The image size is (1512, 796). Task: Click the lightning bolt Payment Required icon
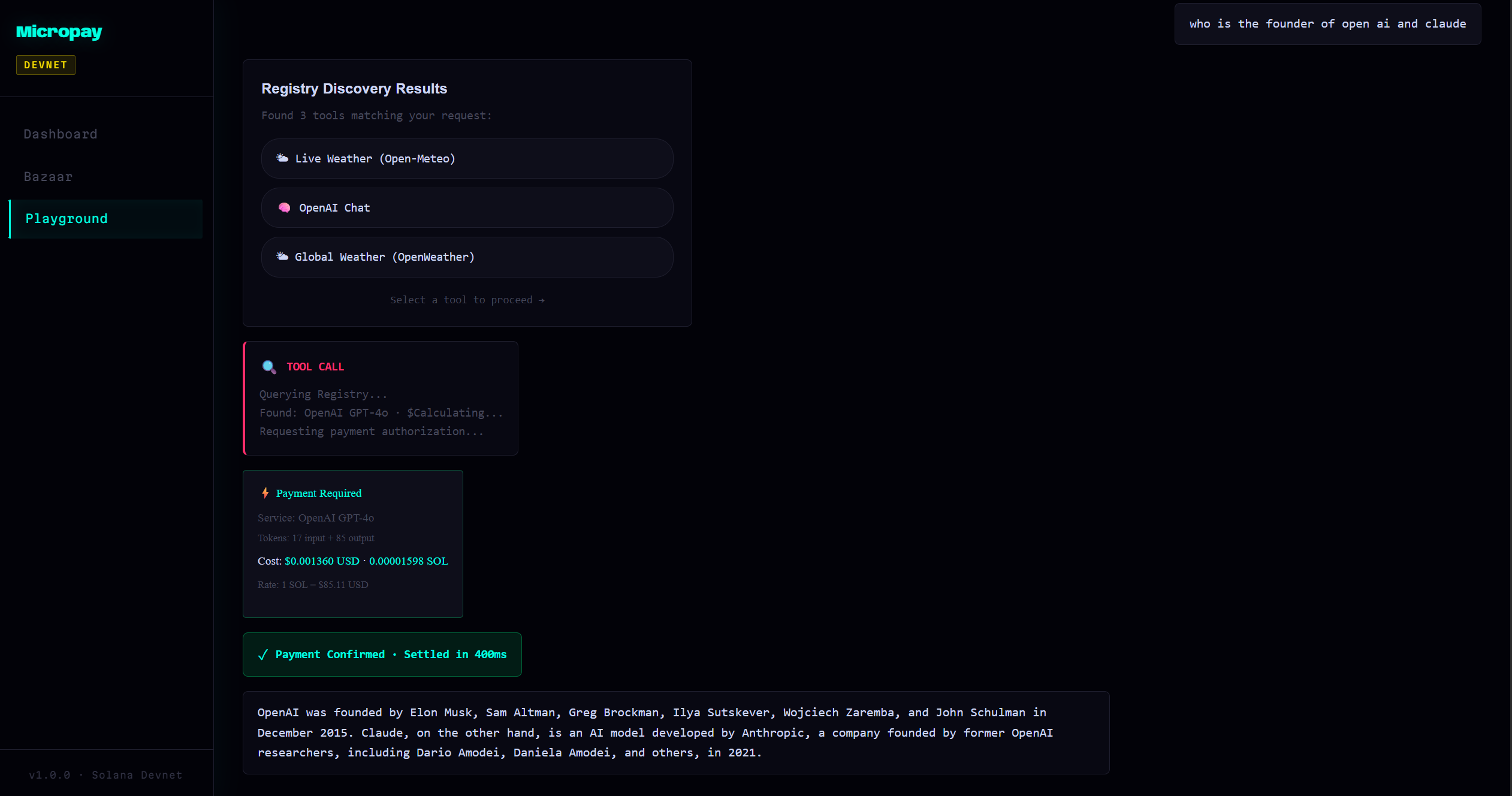[265, 493]
